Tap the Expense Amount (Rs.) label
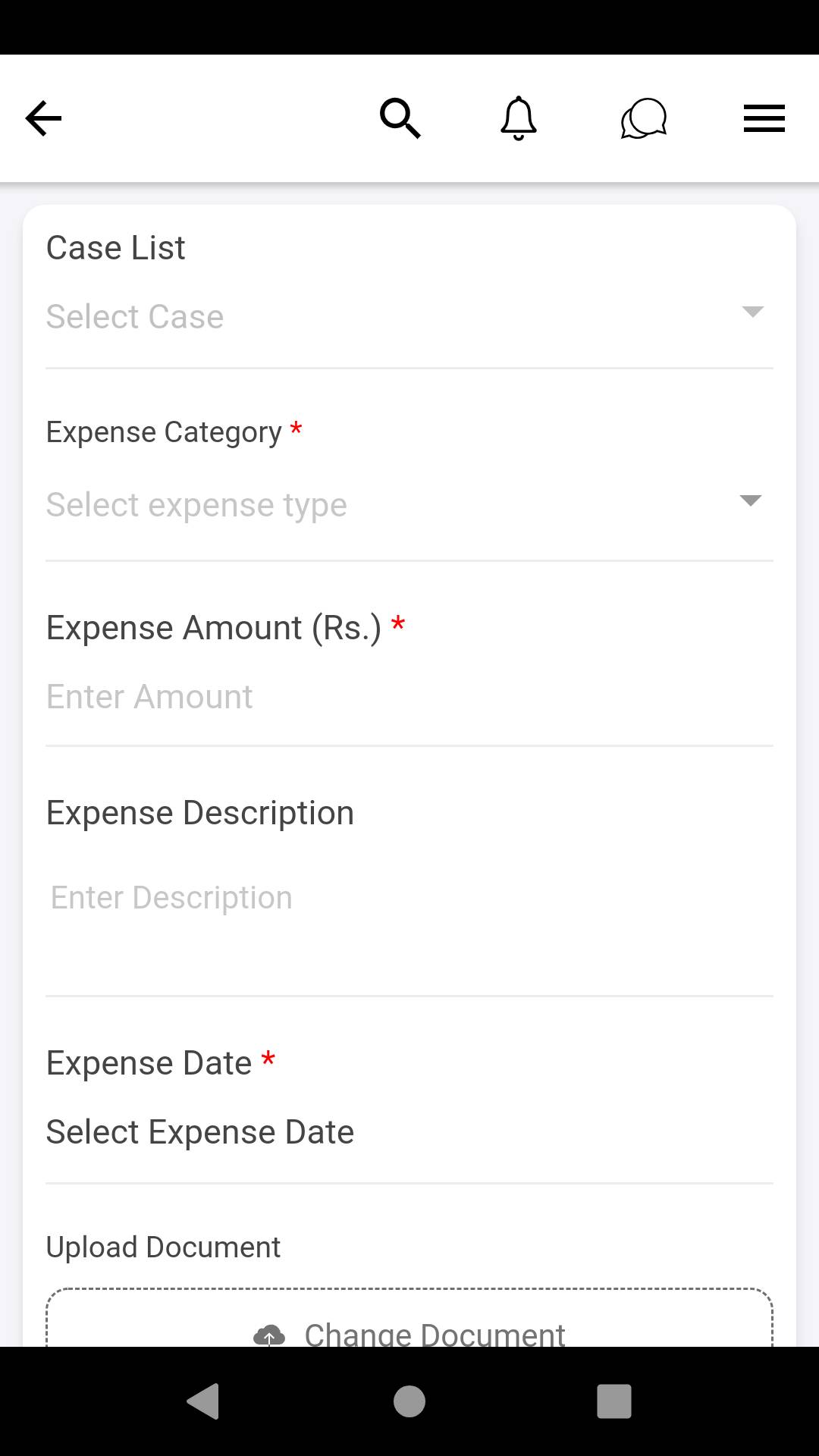Screen dimensions: 819x1456 point(213,628)
